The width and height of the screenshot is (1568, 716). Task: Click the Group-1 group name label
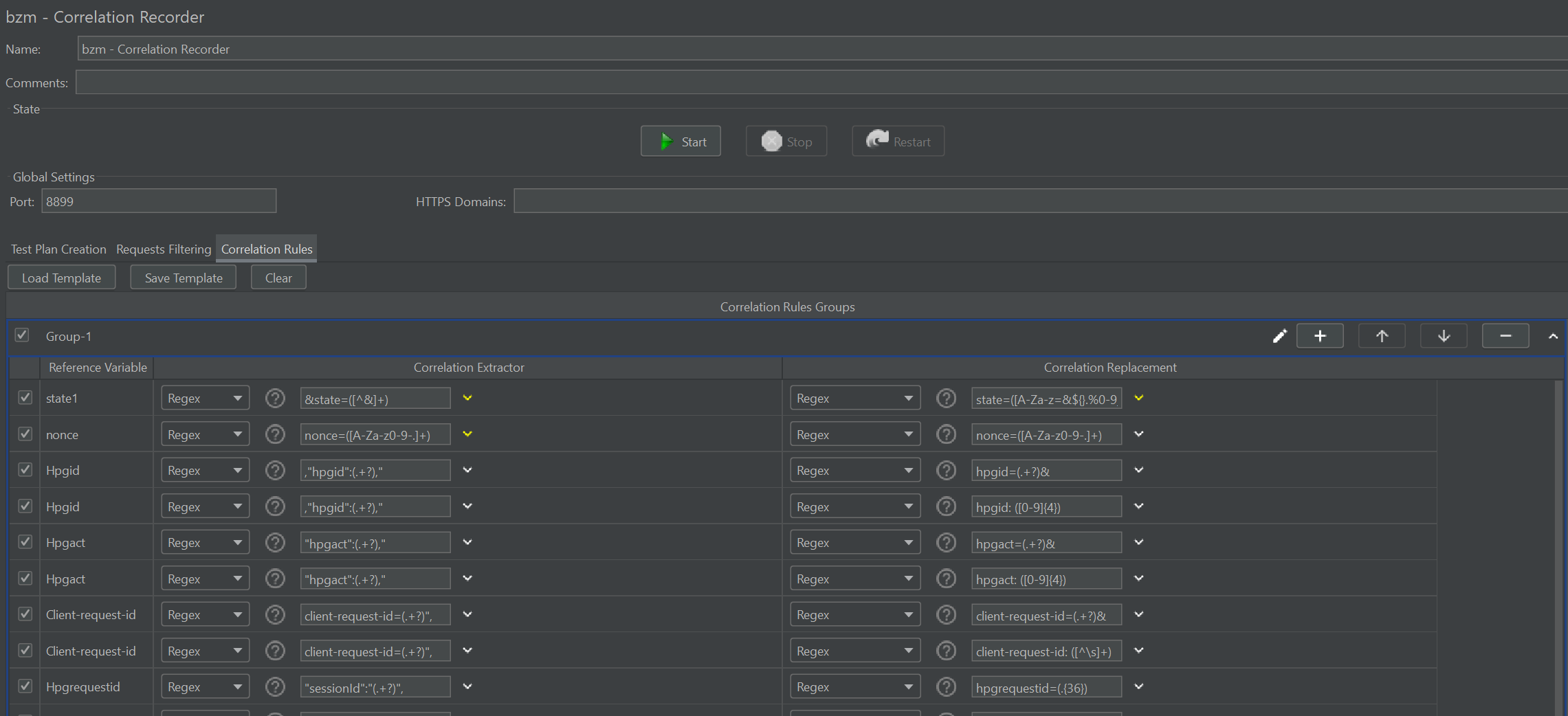[69, 336]
